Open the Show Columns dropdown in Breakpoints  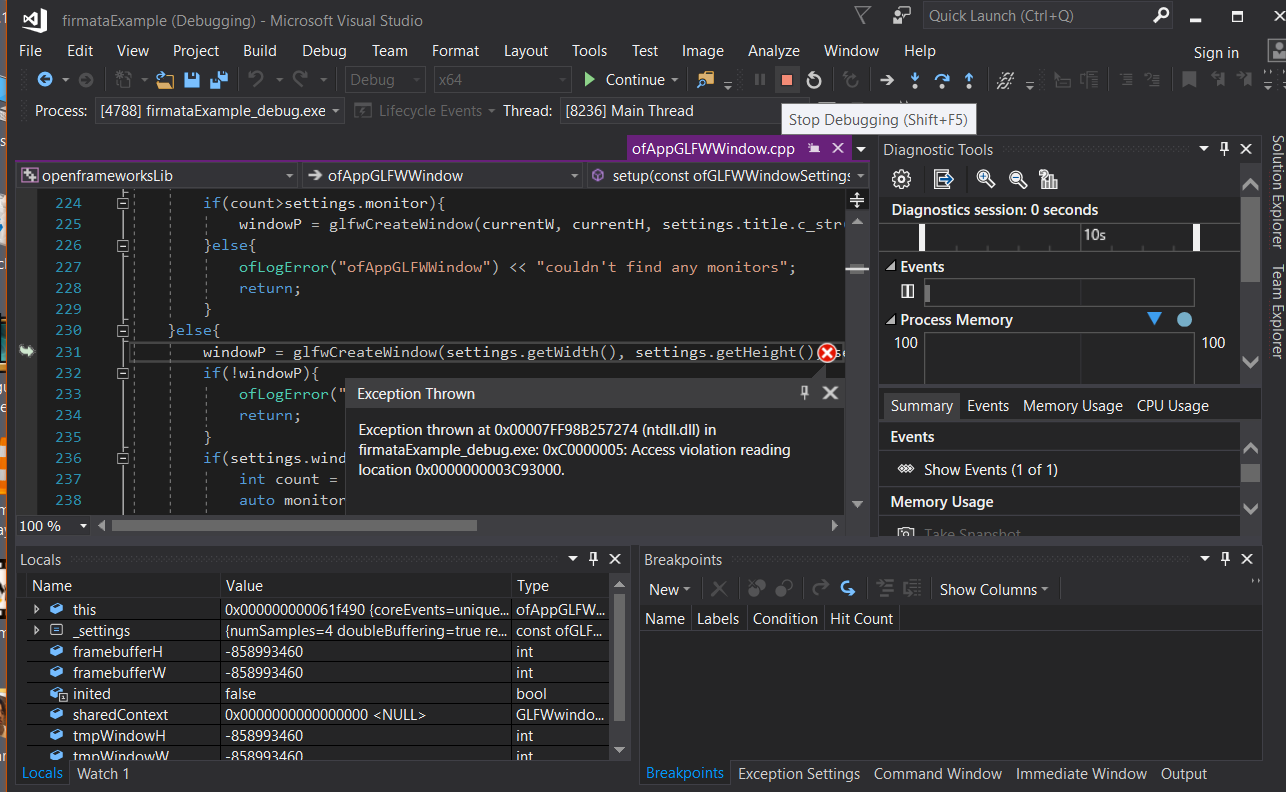point(992,589)
